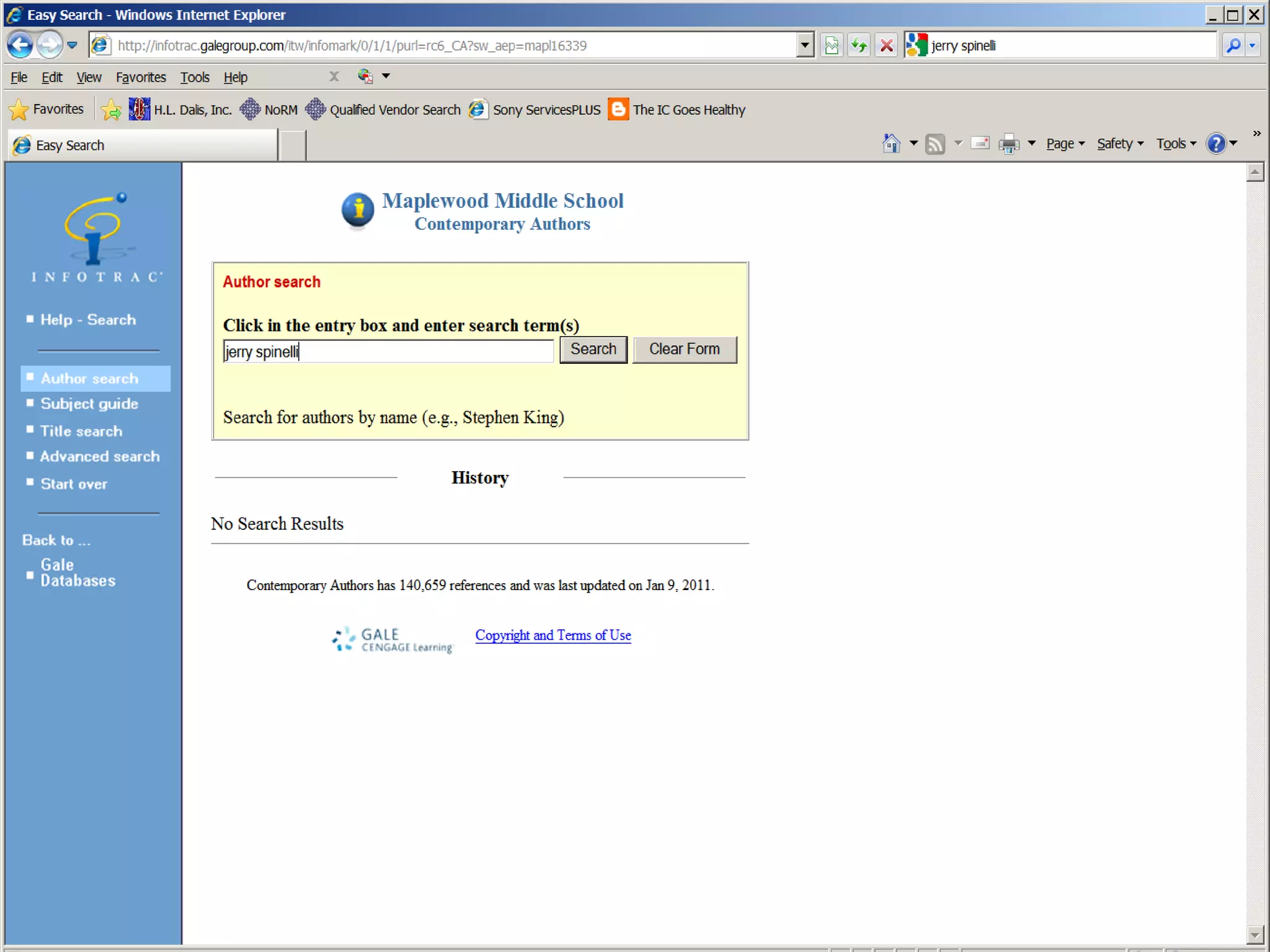Click the Add to Favorites Bar star icon
Viewport: 1270px width, 952px height.
tap(111, 110)
